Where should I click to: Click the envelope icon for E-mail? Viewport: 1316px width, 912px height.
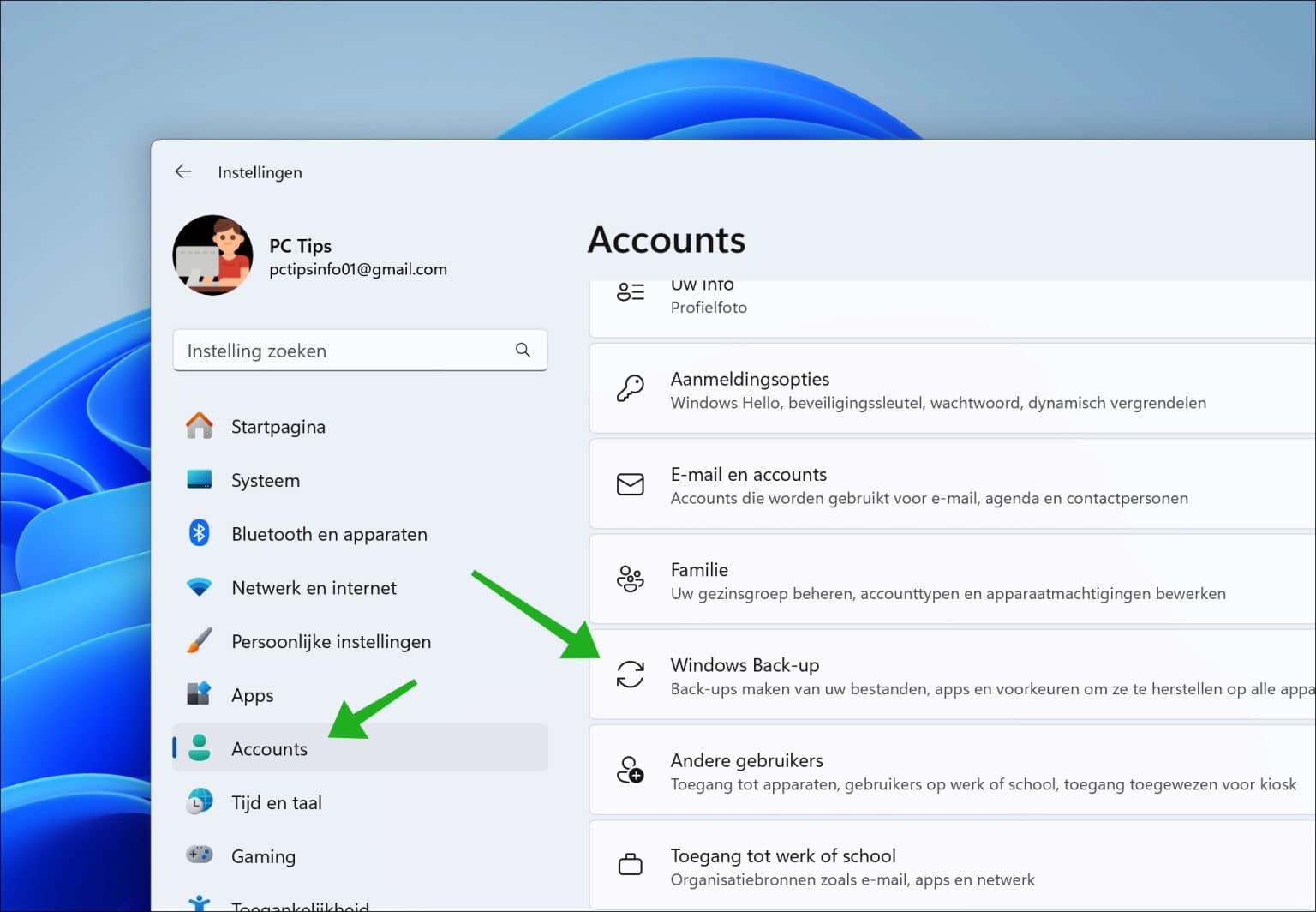[631, 484]
